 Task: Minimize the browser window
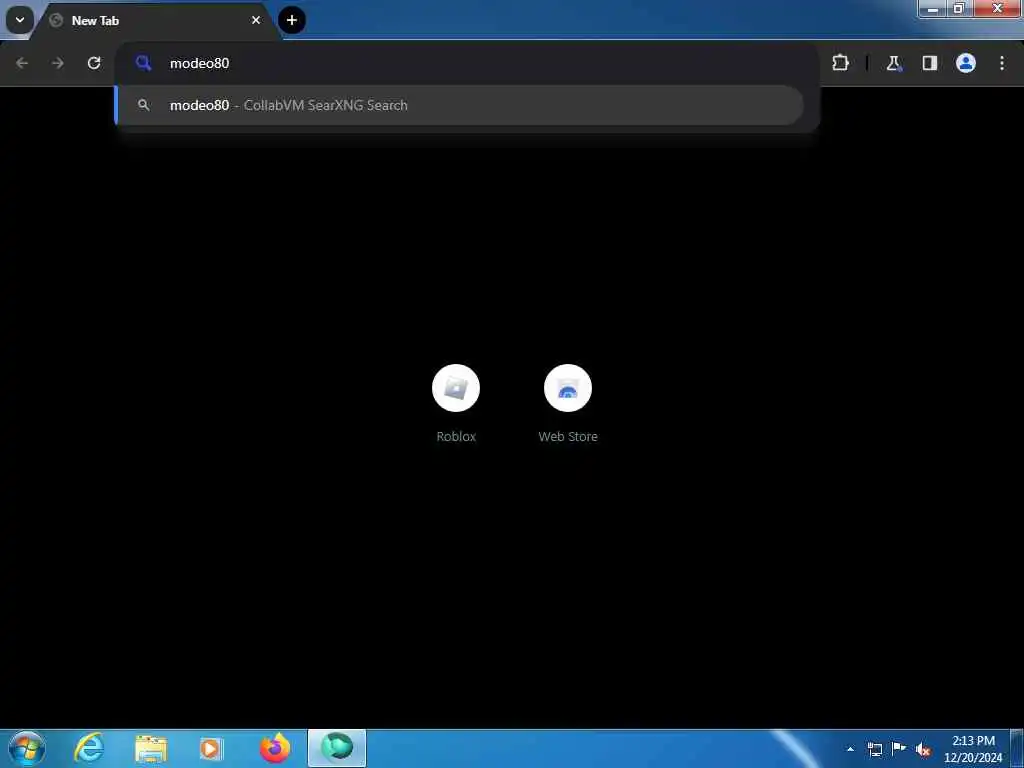click(933, 8)
